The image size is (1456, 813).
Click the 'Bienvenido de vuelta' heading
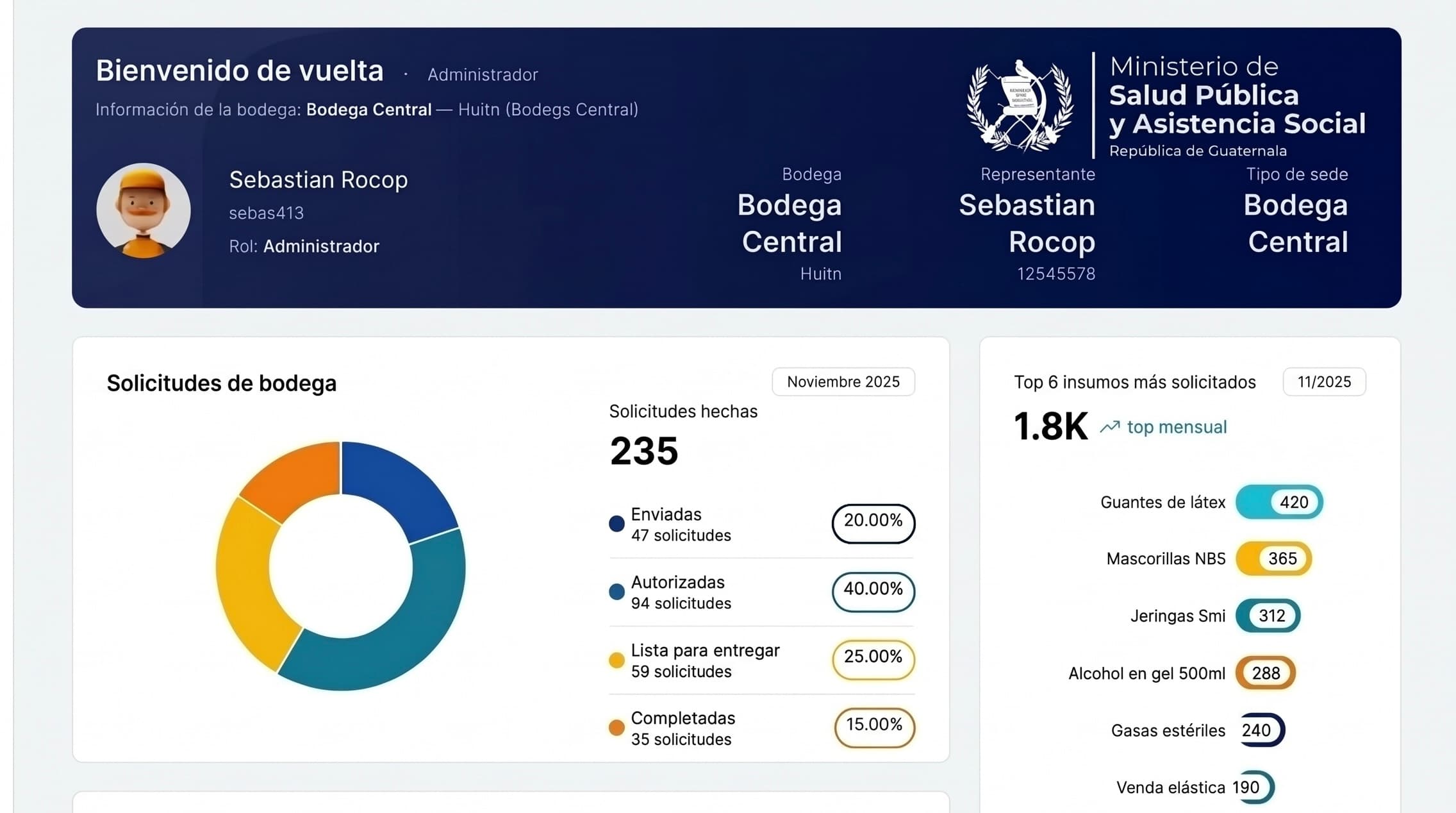(x=240, y=71)
